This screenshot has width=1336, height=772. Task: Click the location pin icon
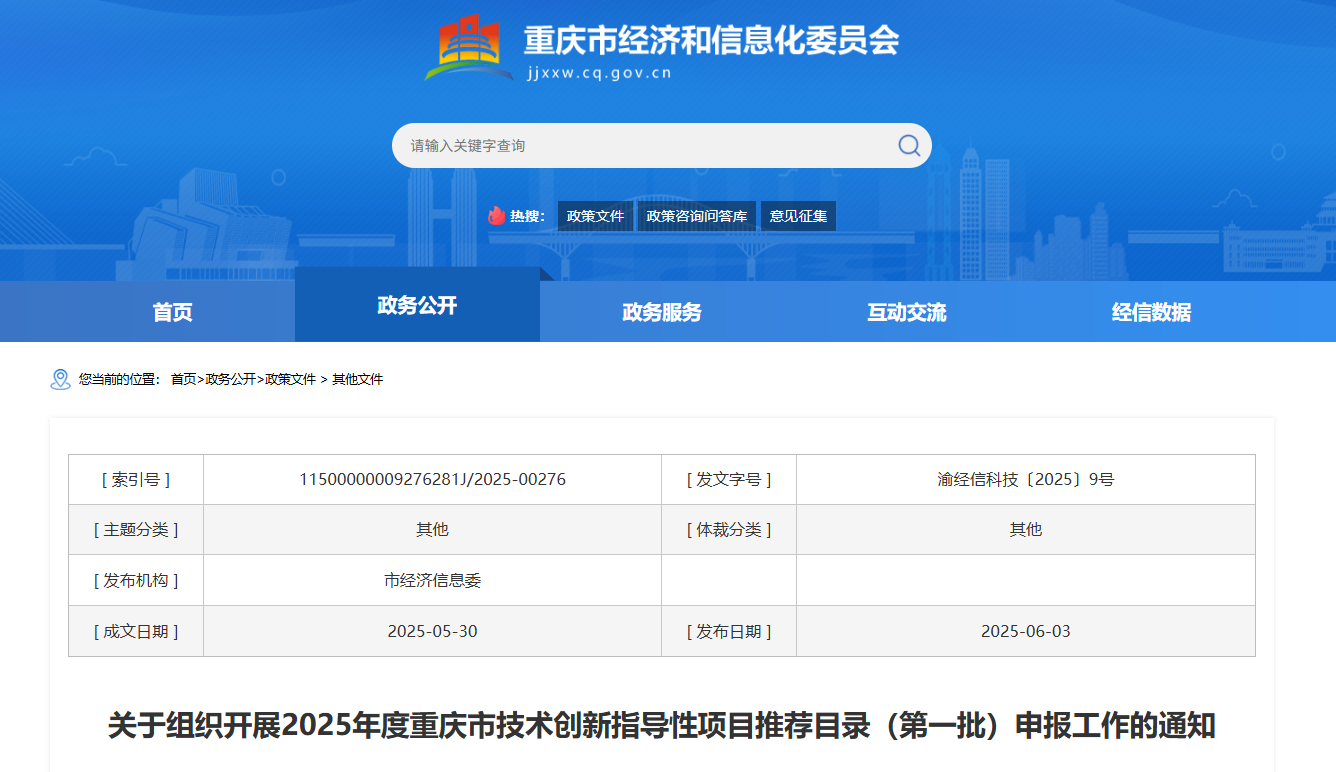[x=60, y=379]
